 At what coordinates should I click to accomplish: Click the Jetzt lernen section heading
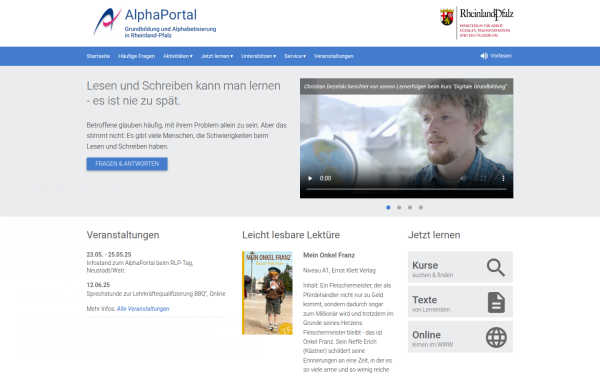coord(434,235)
